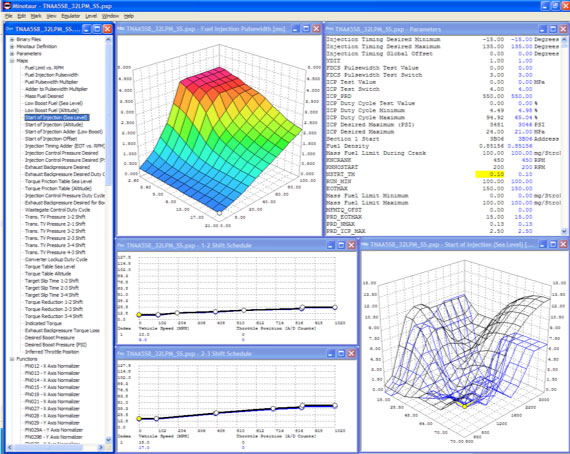Select Wastegate Control Duty Cycle map
Screen dimensions: 570x454
(57, 210)
